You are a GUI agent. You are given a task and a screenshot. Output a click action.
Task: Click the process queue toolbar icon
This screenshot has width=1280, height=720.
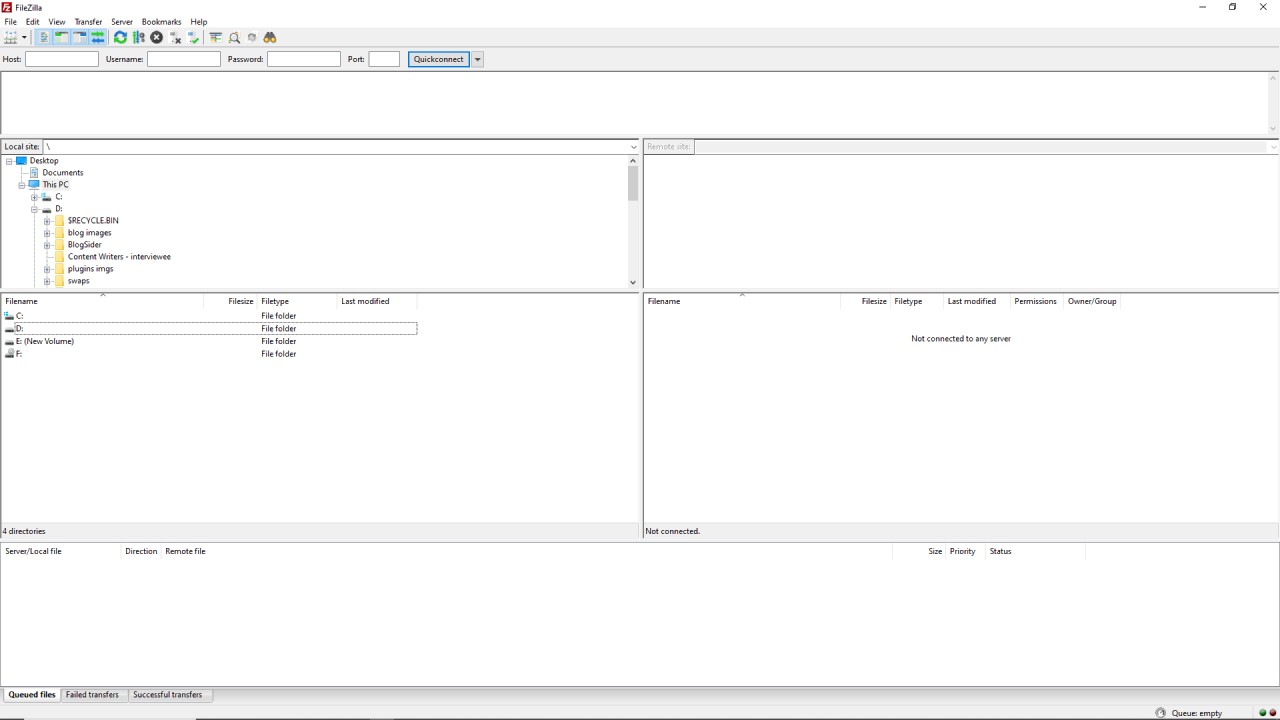(138, 37)
